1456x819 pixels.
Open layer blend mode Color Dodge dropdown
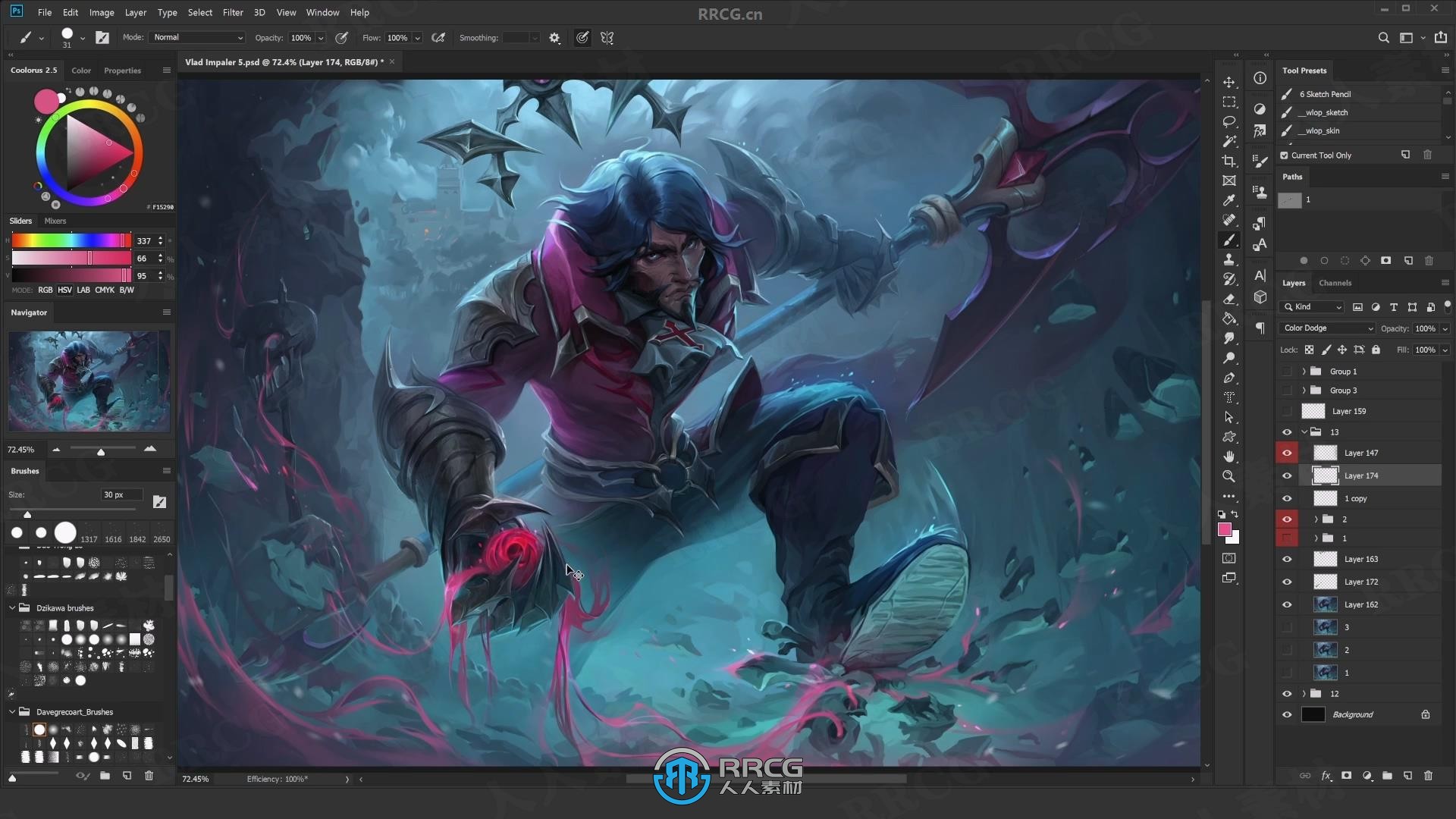click(1327, 328)
